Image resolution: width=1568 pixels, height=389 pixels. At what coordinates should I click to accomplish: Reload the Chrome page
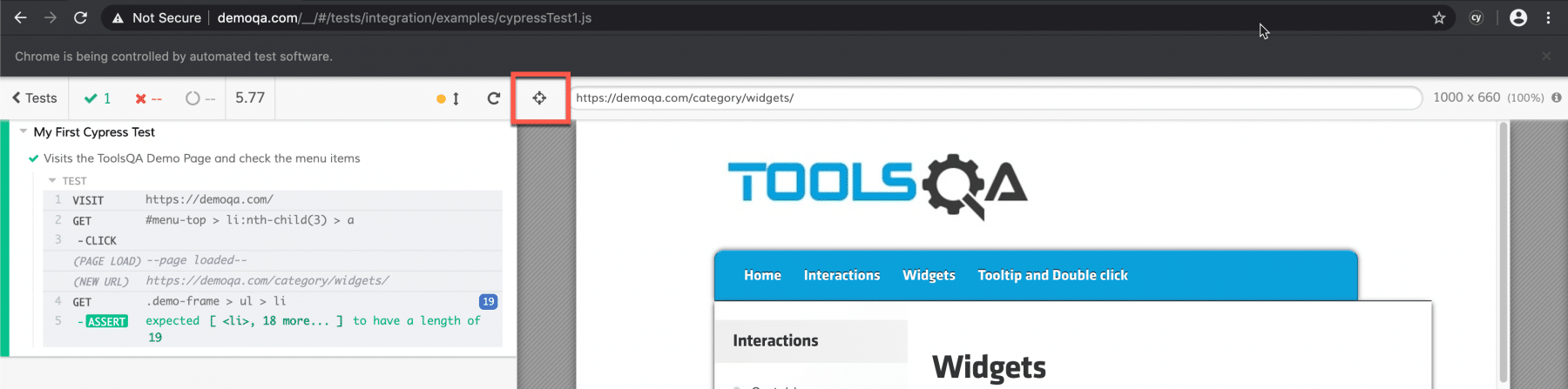click(80, 17)
